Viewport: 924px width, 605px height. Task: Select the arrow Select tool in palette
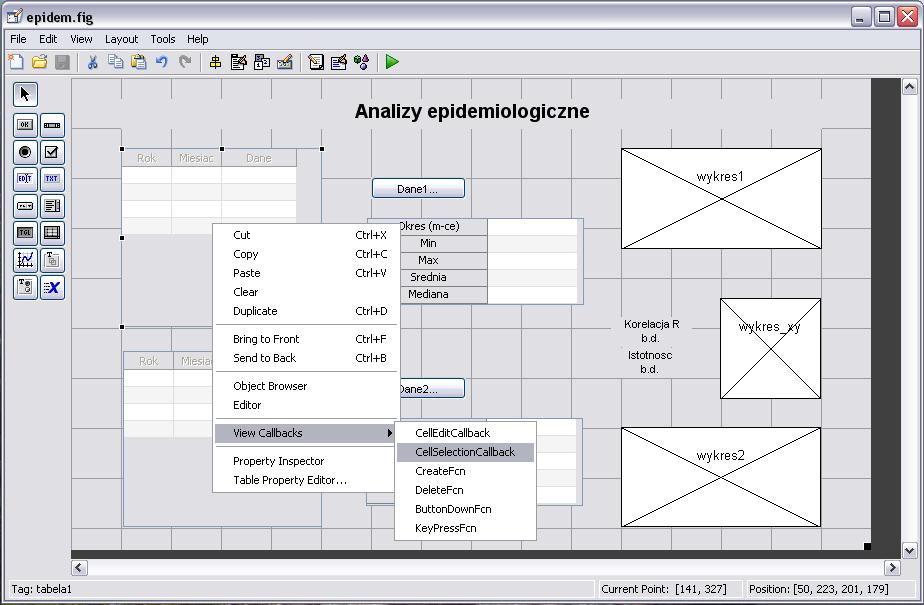25,94
